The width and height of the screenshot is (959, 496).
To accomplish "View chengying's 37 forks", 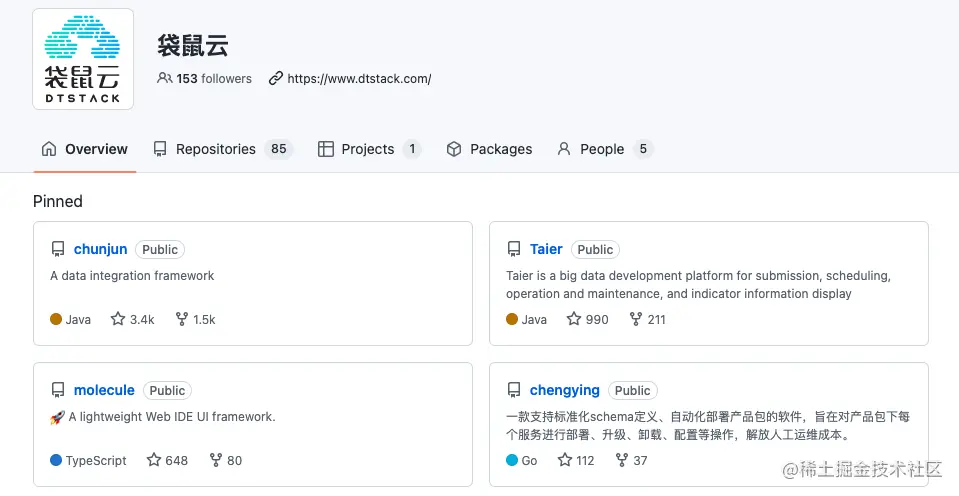I will [x=631, y=460].
